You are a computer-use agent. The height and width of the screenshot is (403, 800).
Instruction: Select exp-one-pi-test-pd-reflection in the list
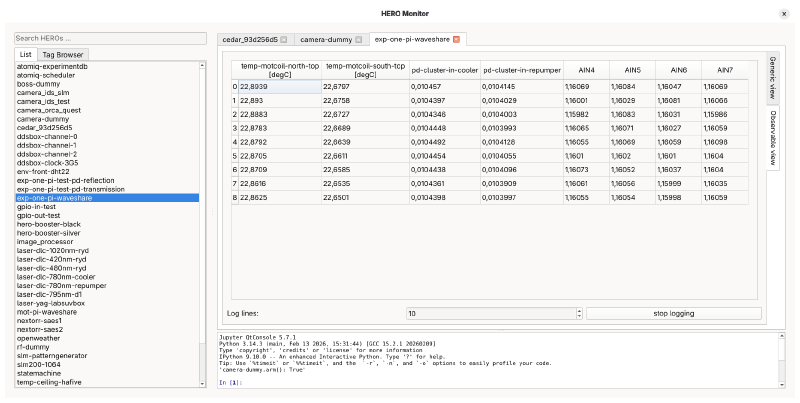[x=107, y=181]
